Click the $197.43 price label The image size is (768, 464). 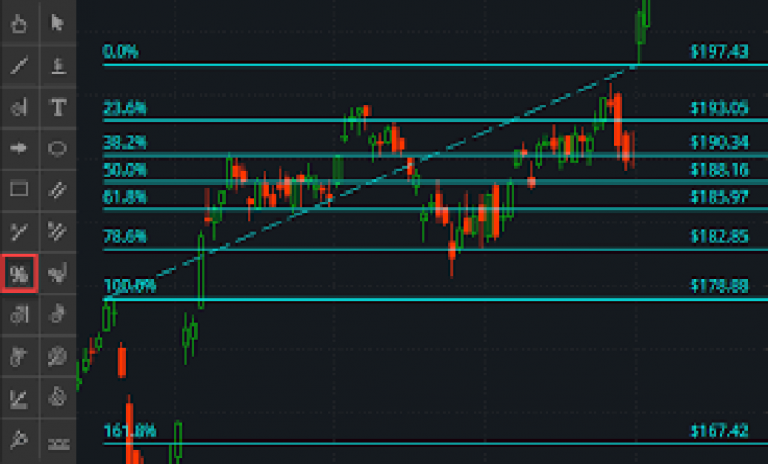(x=720, y=51)
